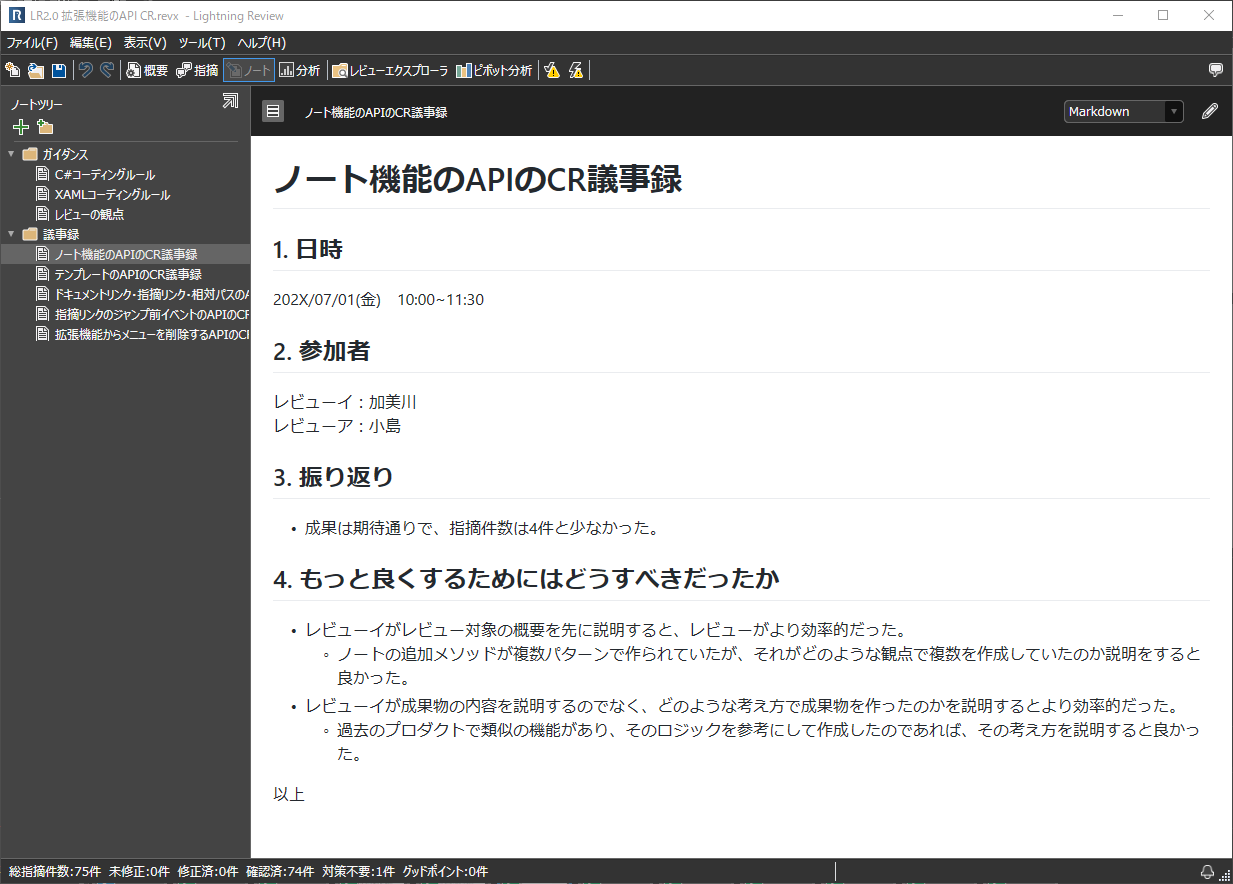Open レビューエクスプローラ
Viewport: 1233px width, 884px height.
tap(391, 70)
